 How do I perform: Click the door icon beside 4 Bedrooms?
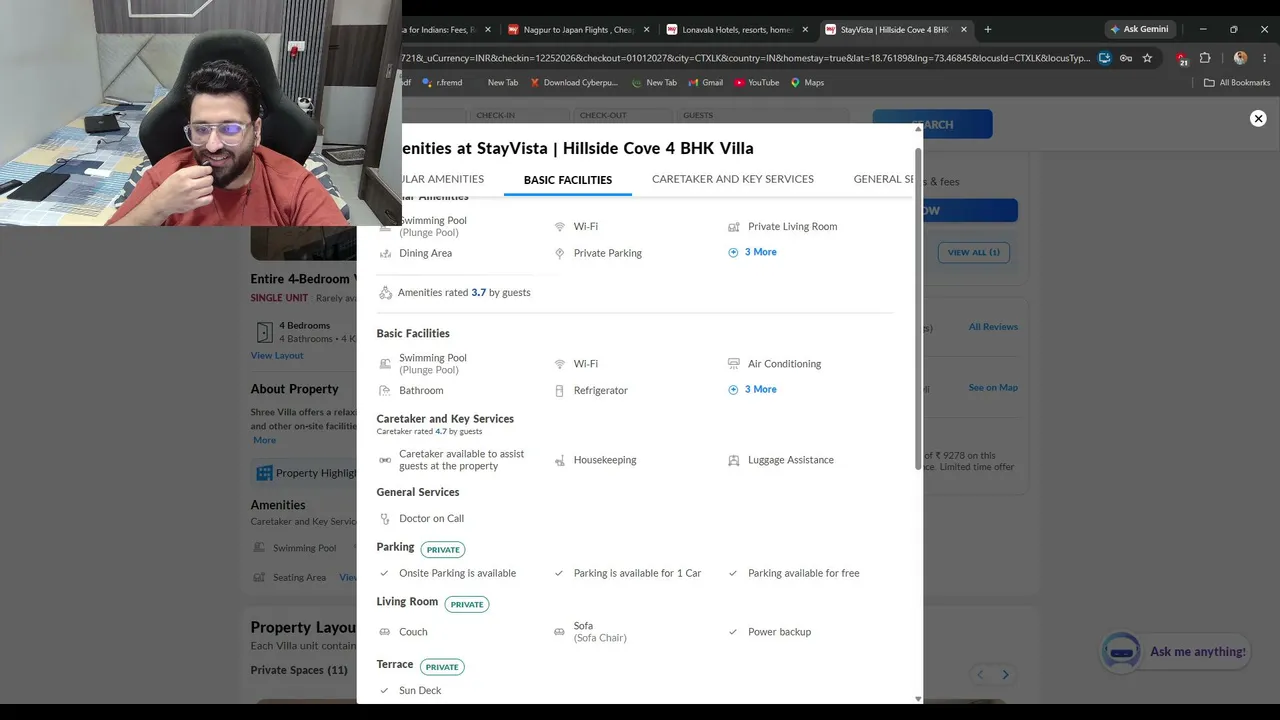click(264, 332)
